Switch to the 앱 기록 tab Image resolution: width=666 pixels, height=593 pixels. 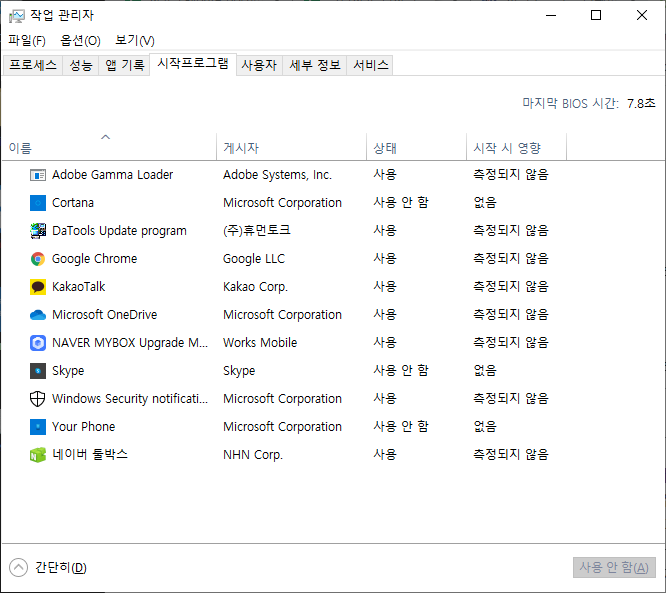(x=124, y=65)
